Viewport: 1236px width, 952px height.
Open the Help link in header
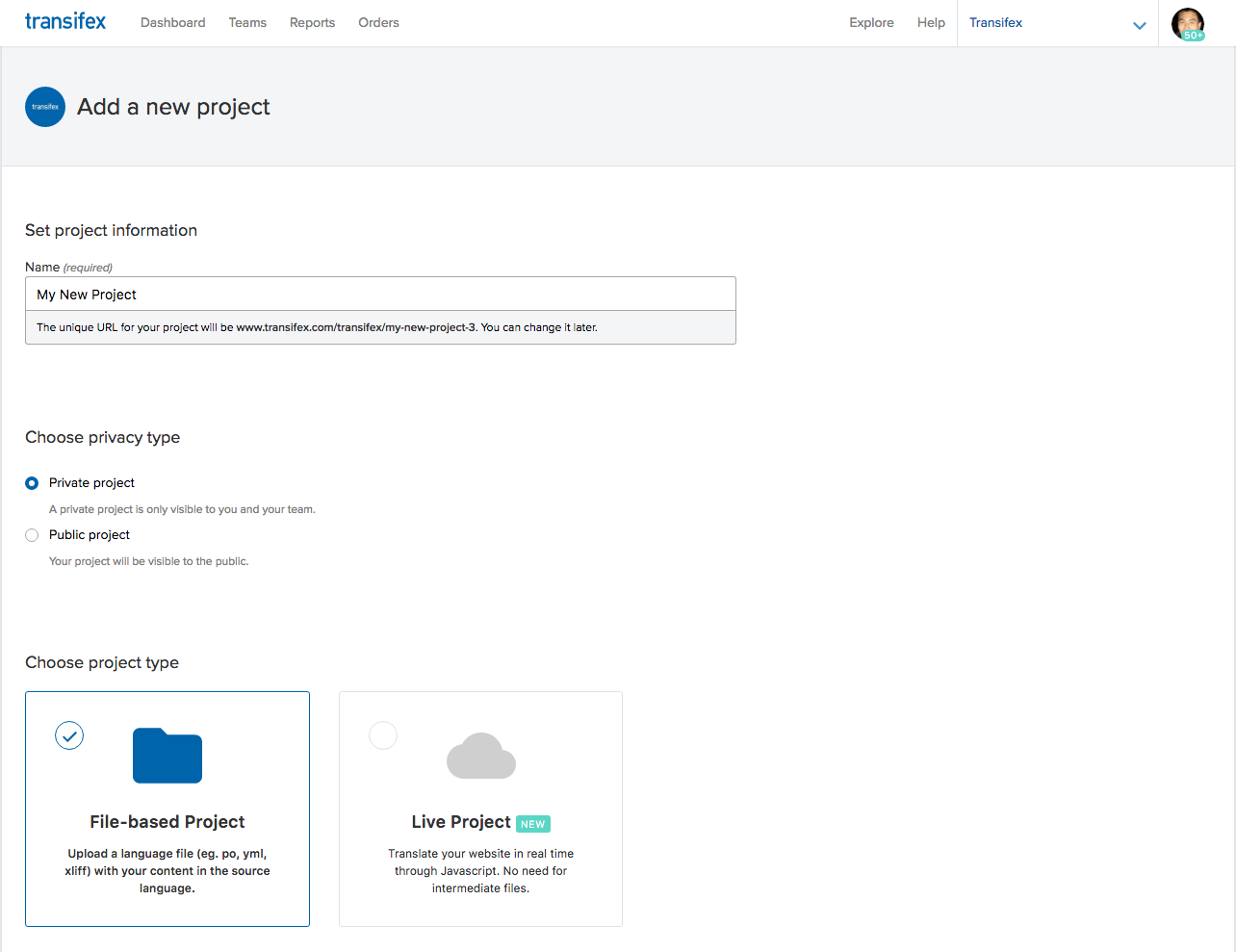click(931, 22)
